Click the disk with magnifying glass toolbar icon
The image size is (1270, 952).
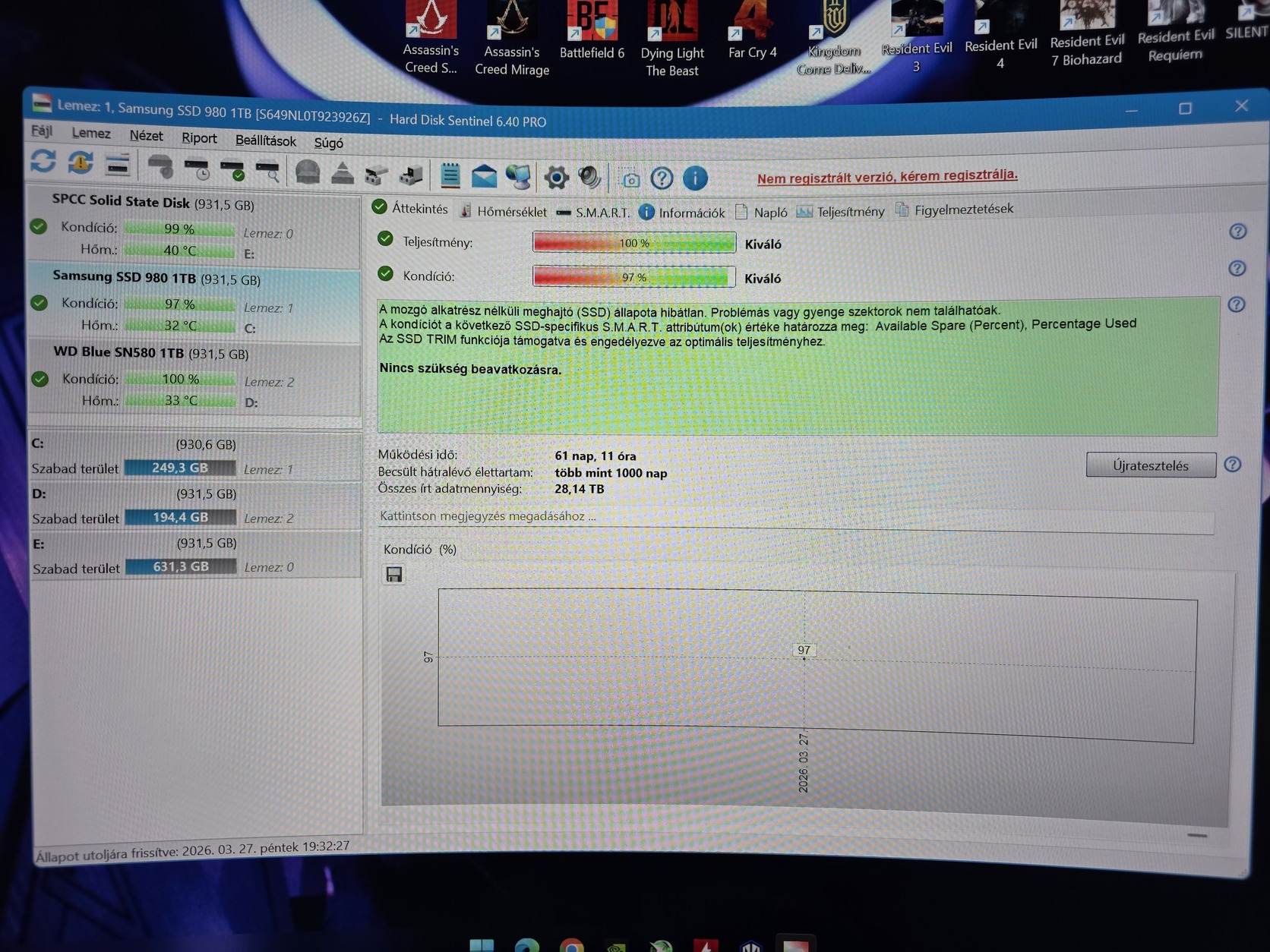(x=268, y=171)
